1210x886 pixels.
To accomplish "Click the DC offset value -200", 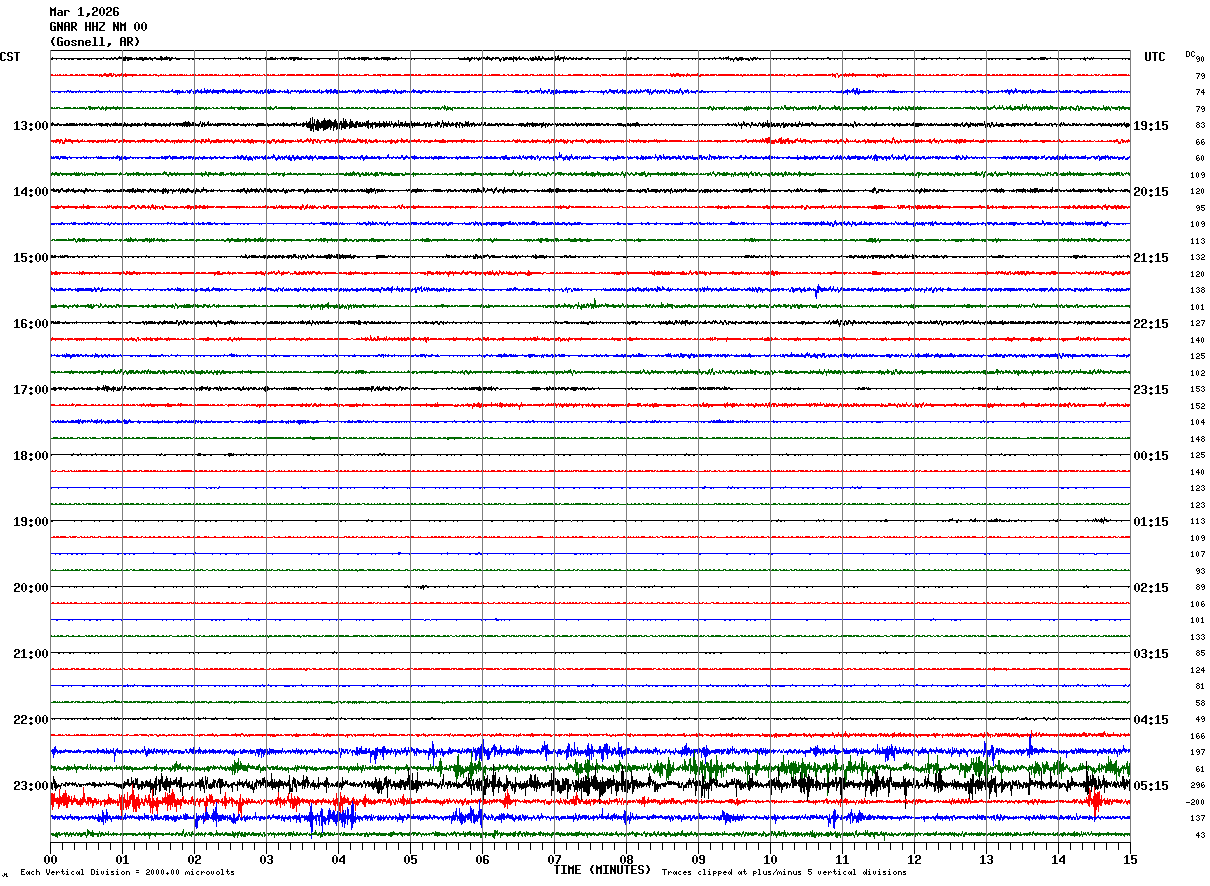I will coord(1196,802).
